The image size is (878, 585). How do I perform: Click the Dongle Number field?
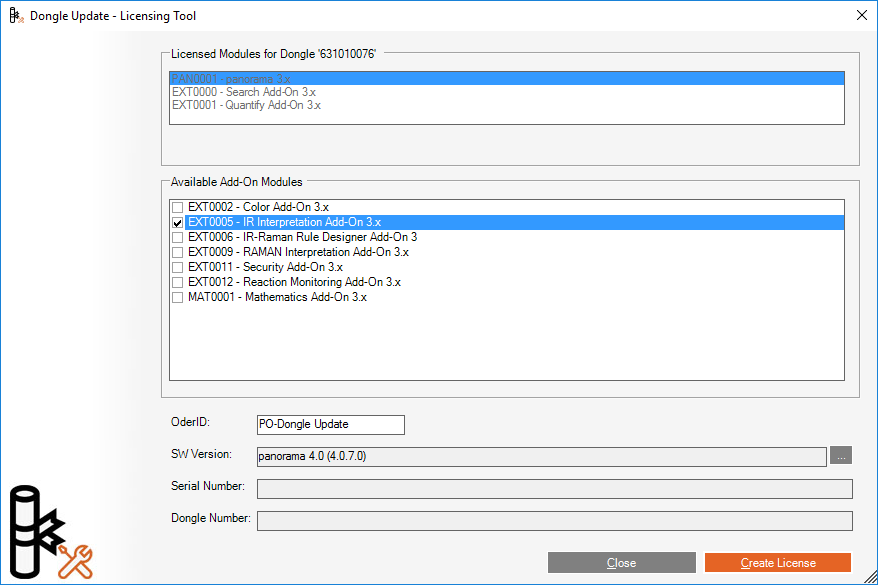[x=554, y=521]
